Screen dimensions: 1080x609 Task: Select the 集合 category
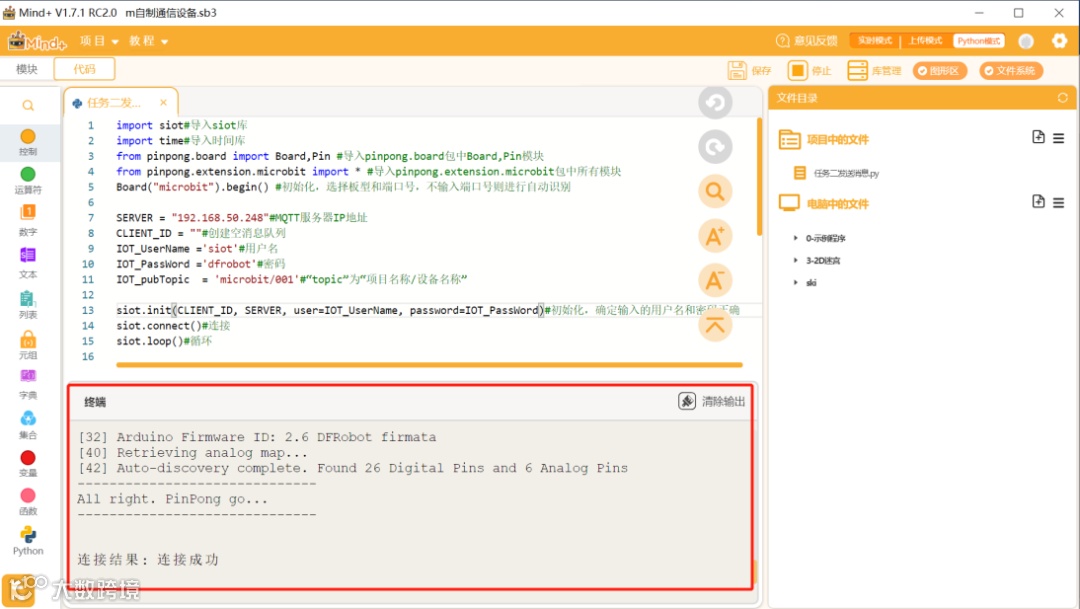pyautogui.click(x=28, y=424)
